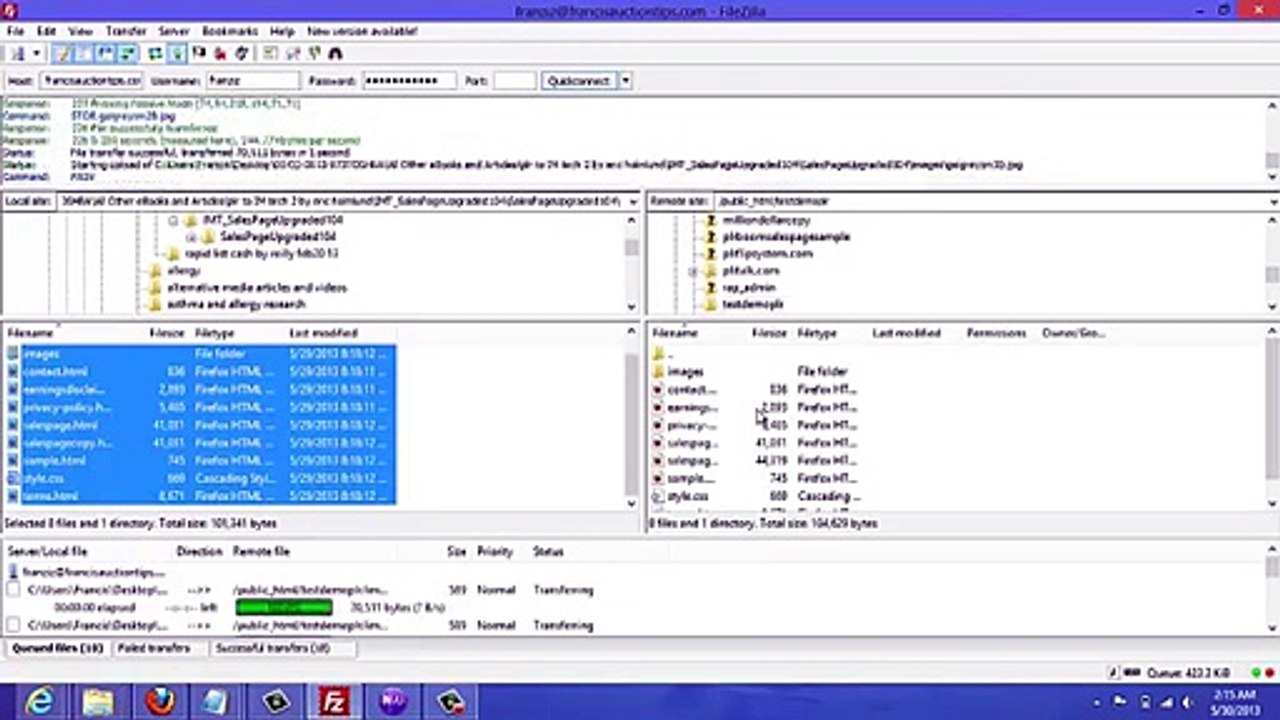The image size is (1280, 720).
Task: Sort local files by Filesize column
Action: point(167,333)
